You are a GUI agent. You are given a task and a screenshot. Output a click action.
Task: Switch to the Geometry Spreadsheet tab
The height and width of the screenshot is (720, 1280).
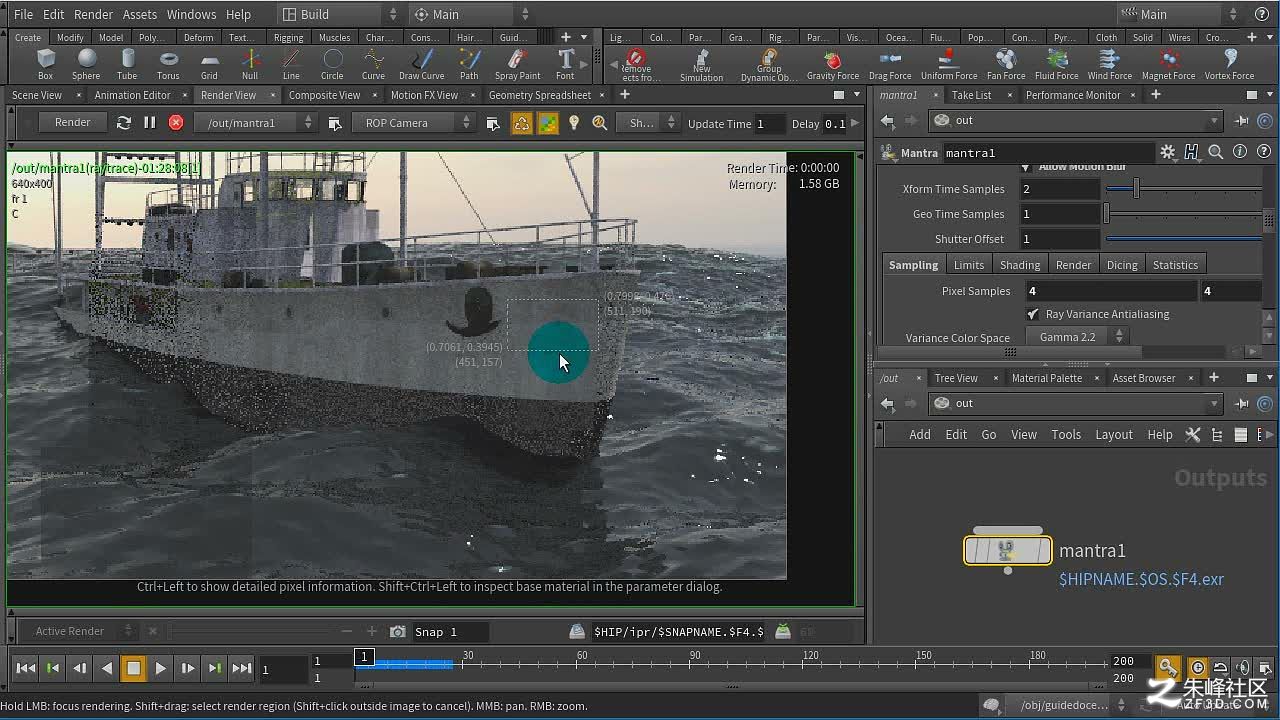point(540,95)
